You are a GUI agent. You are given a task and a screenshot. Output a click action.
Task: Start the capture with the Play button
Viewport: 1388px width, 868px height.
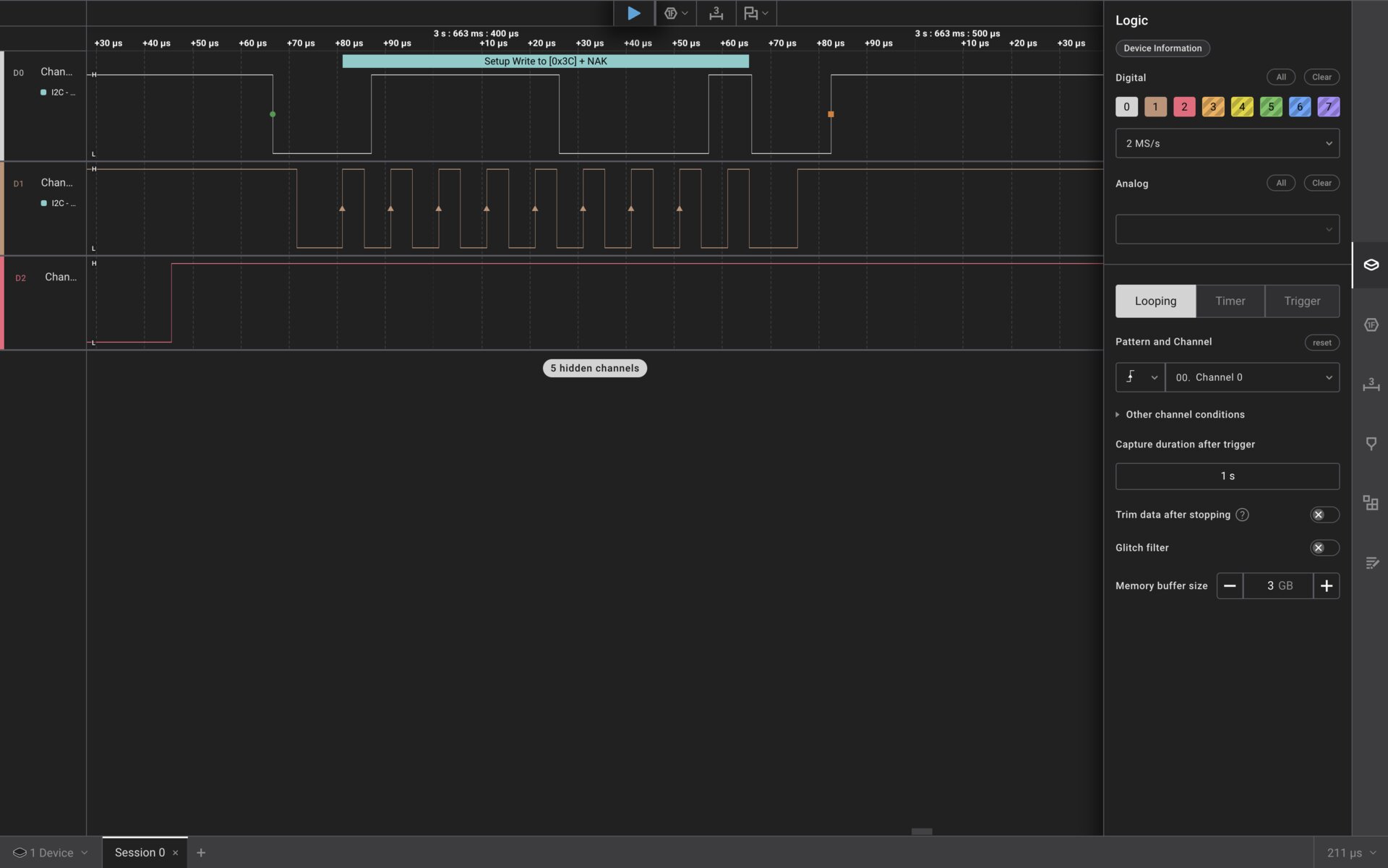(634, 13)
